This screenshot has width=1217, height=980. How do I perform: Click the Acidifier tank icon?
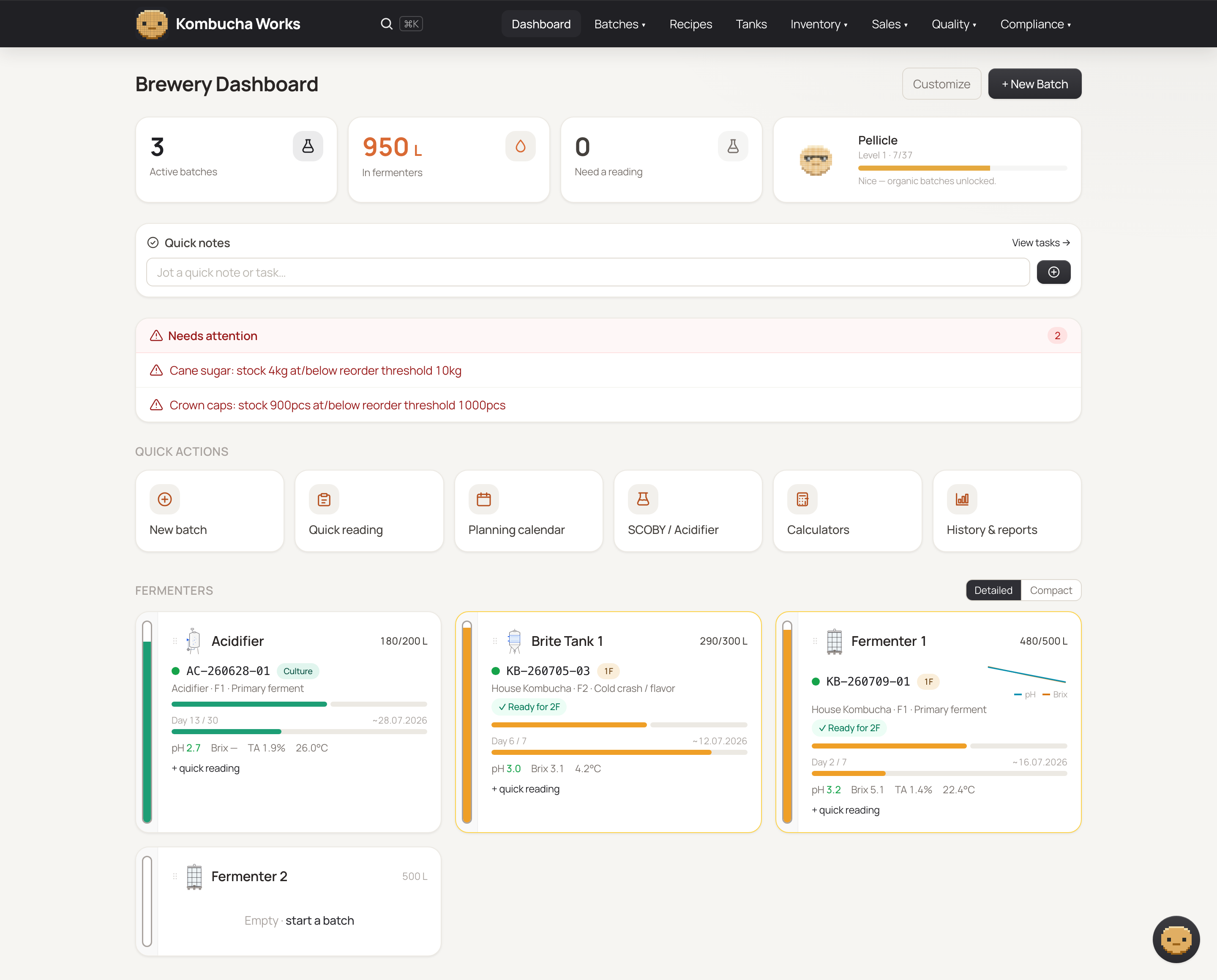click(194, 641)
